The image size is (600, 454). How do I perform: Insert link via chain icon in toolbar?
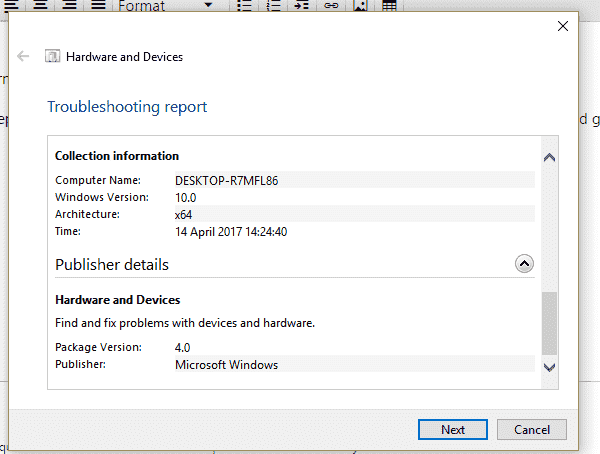[331, 5]
